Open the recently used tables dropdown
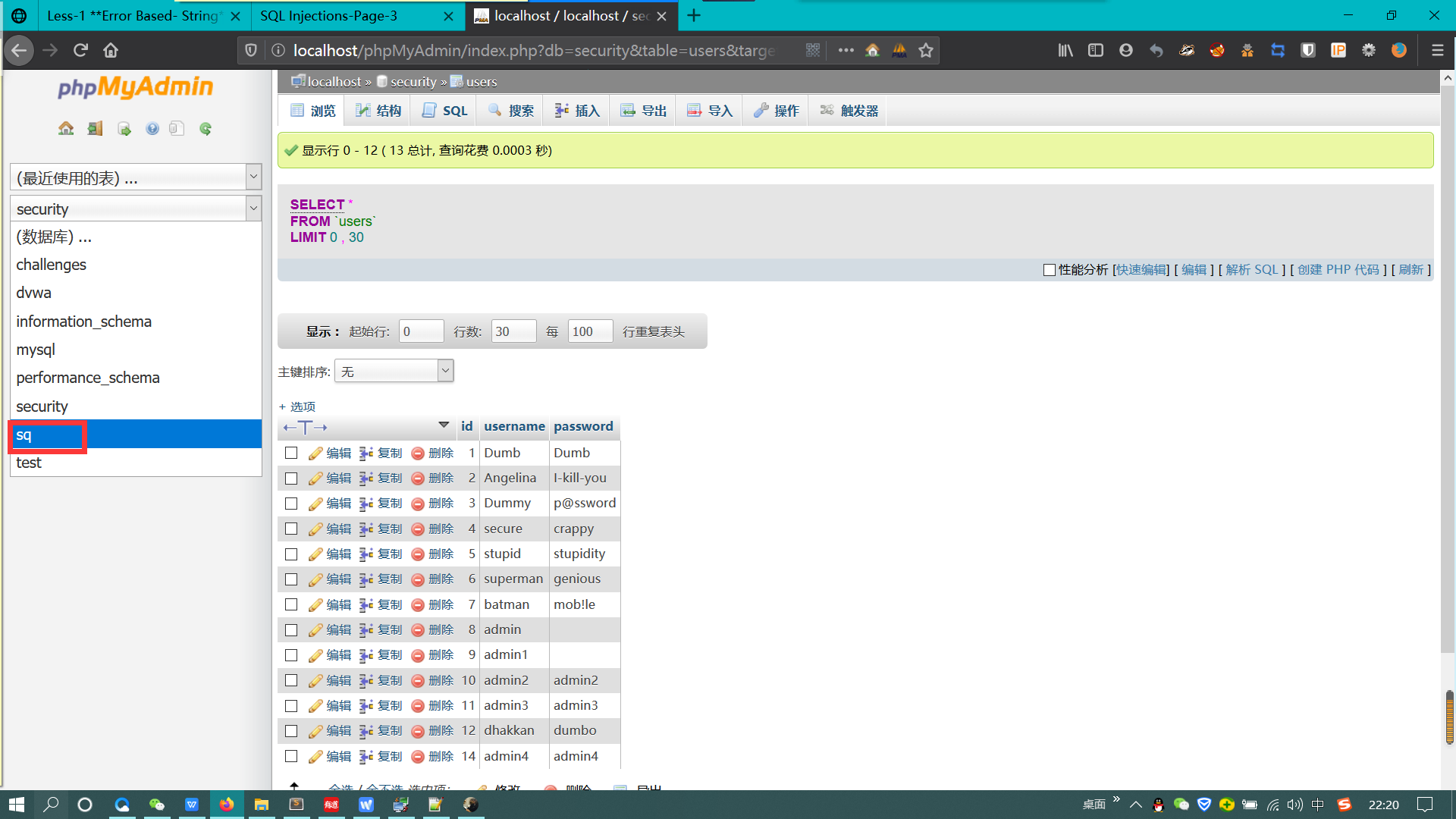This screenshot has height=819, width=1456. click(136, 178)
